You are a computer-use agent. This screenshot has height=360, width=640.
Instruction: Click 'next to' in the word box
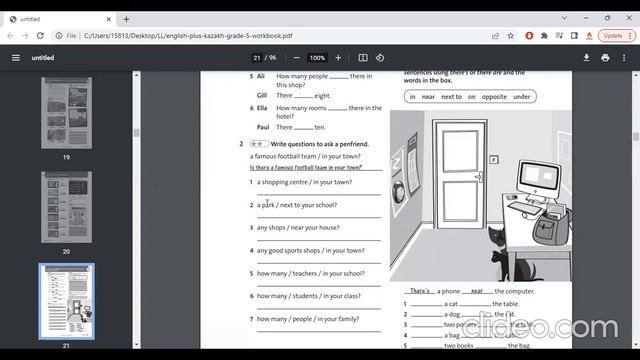click(x=451, y=97)
